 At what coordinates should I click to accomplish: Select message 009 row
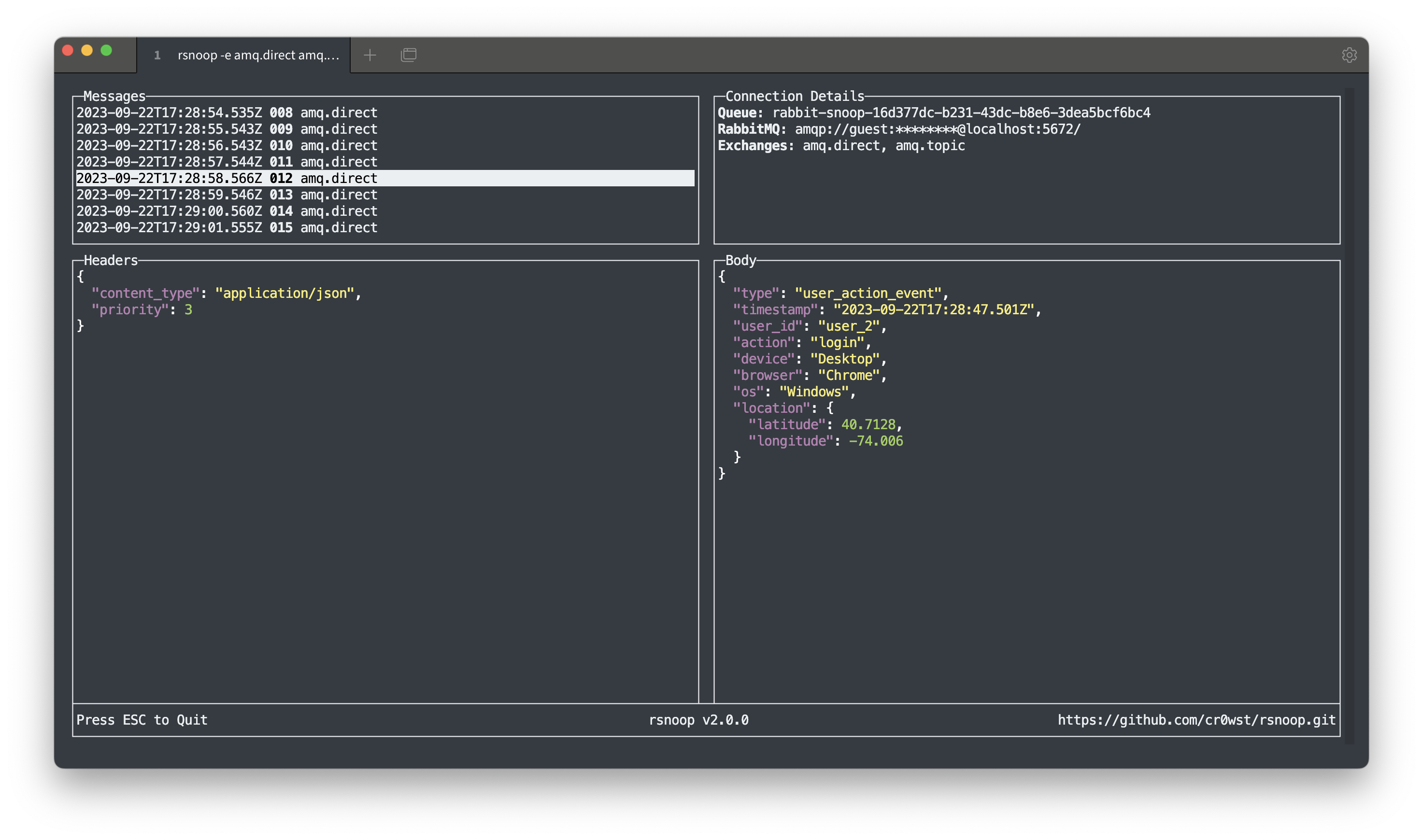(x=227, y=129)
